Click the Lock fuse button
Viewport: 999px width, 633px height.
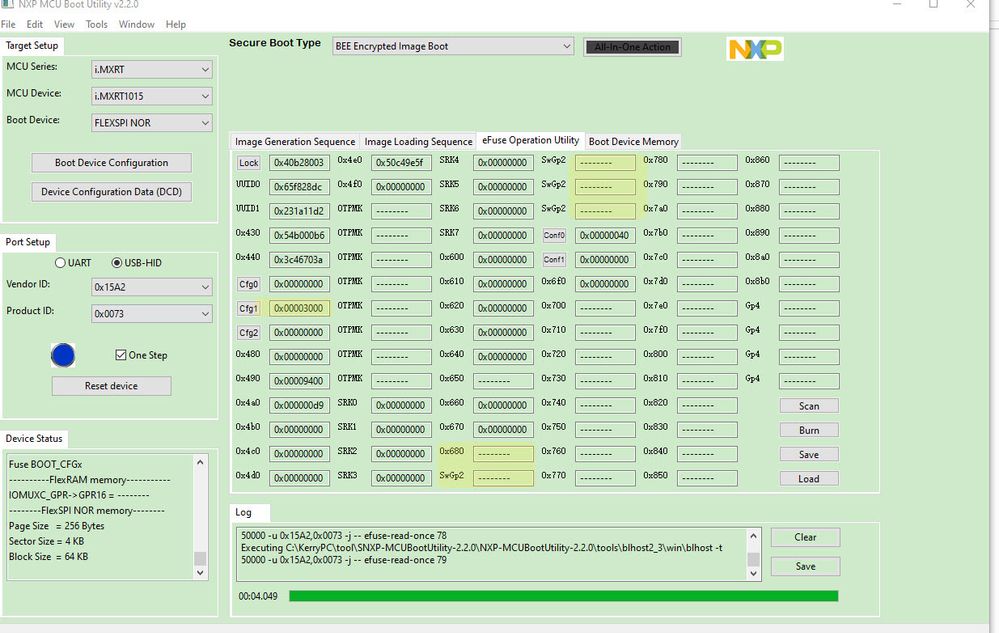coord(248,162)
